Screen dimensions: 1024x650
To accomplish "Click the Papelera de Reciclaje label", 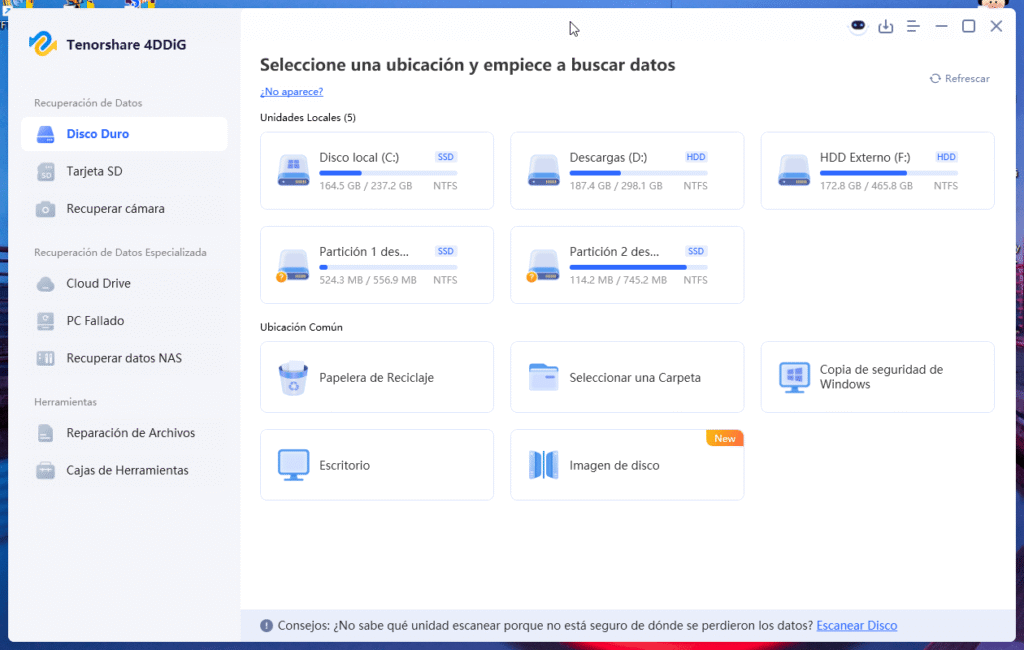I will pos(376,378).
